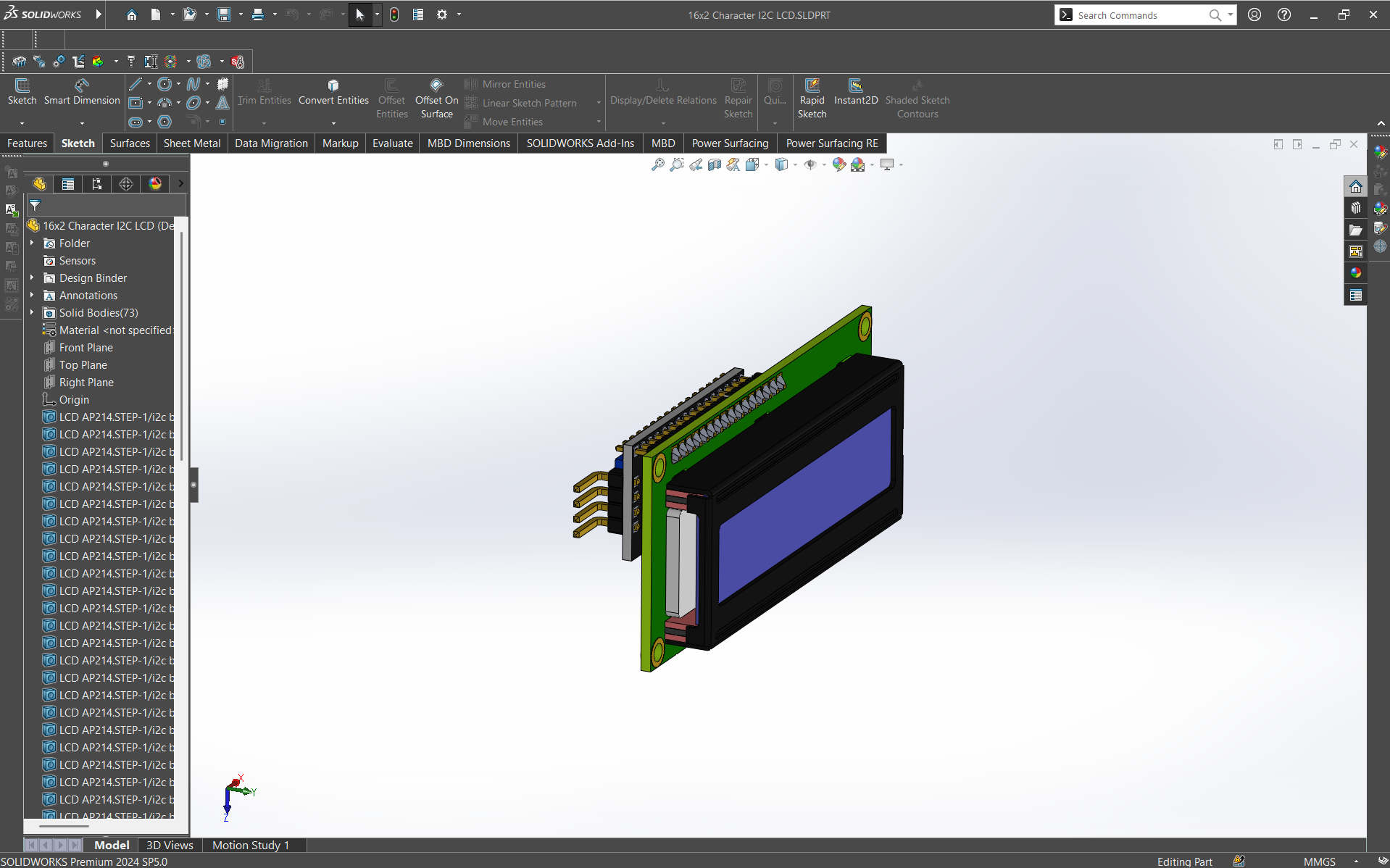Click the MMGS unit system button
Screen dimensions: 1390x868
point(1319,861)
